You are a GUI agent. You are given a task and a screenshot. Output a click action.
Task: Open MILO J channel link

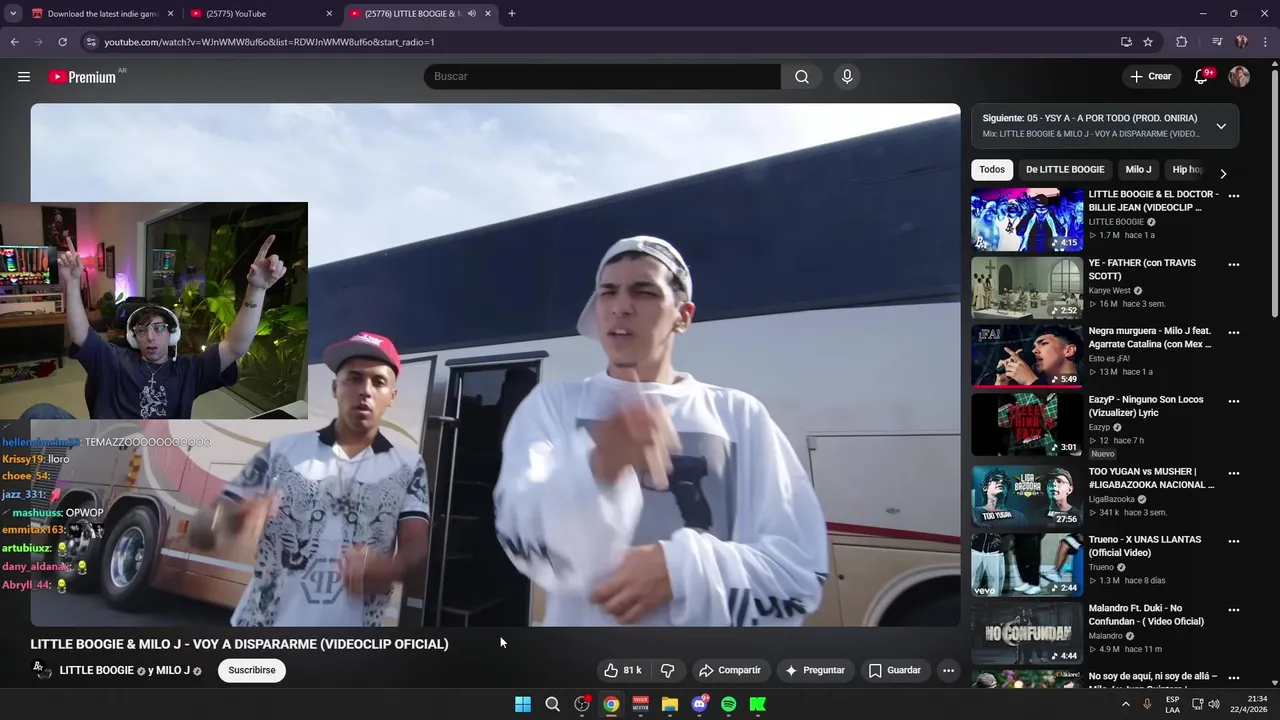173,670
